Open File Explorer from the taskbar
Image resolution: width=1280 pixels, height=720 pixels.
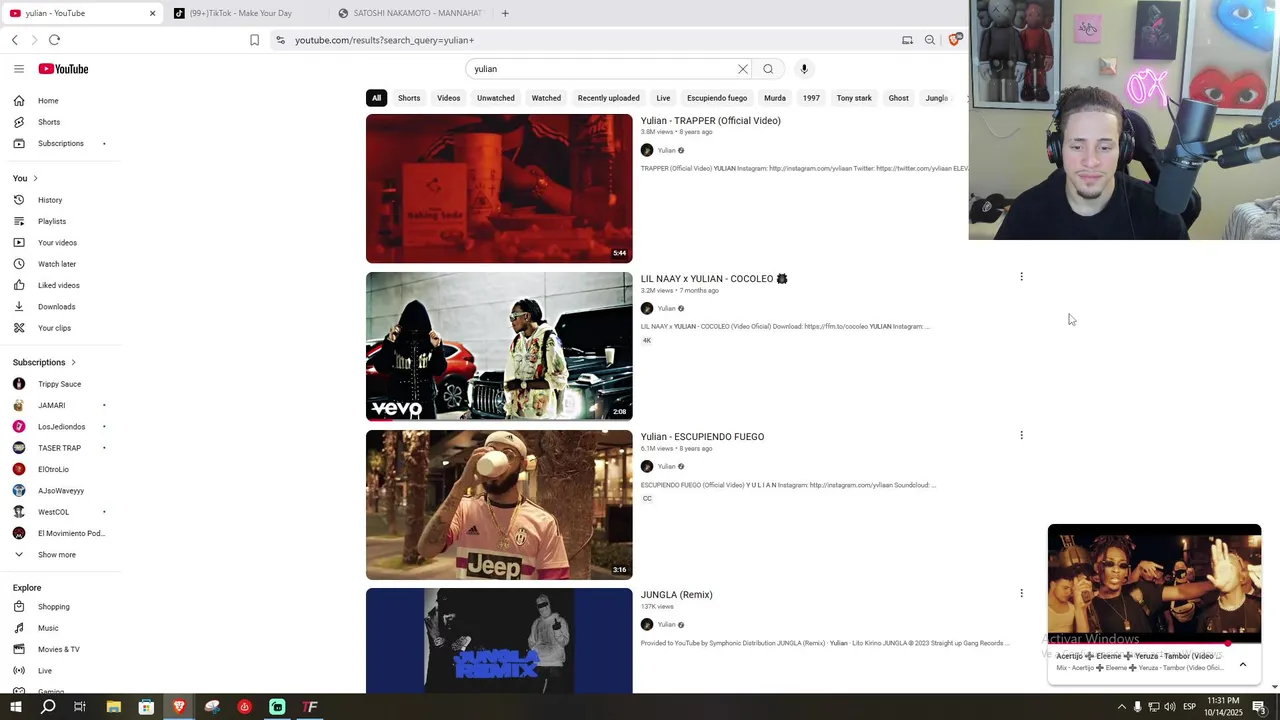tap(113, 707)
